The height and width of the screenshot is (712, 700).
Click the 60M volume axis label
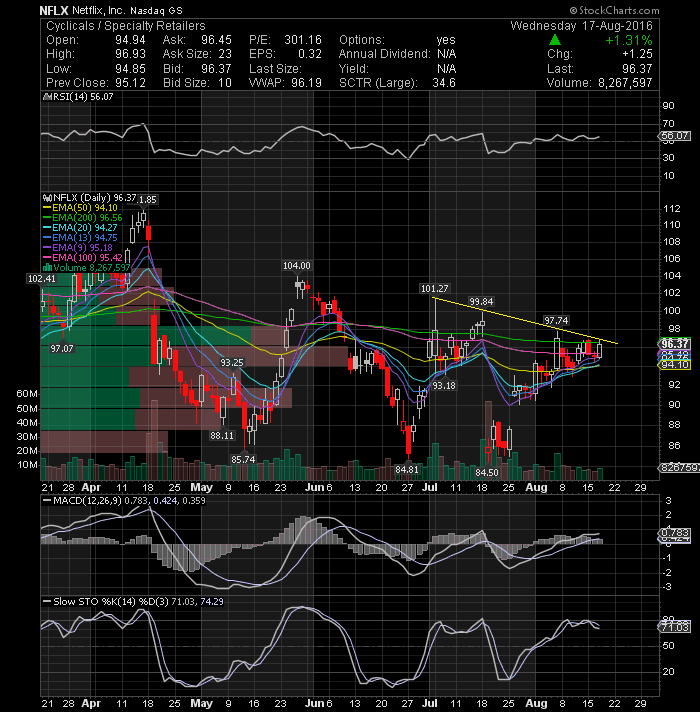pos(27,394)
